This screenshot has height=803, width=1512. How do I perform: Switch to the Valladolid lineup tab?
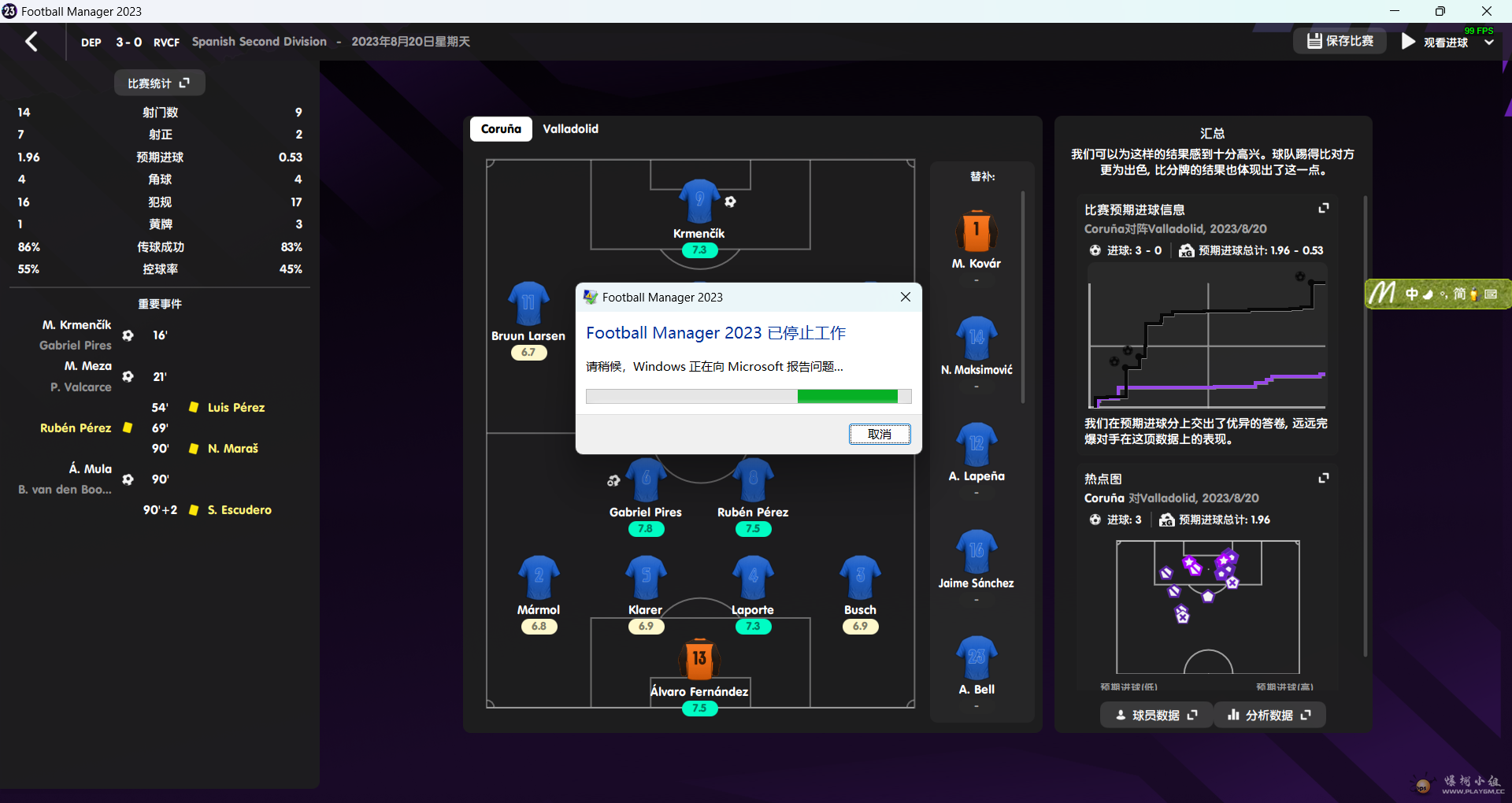(x=570, y=128)
